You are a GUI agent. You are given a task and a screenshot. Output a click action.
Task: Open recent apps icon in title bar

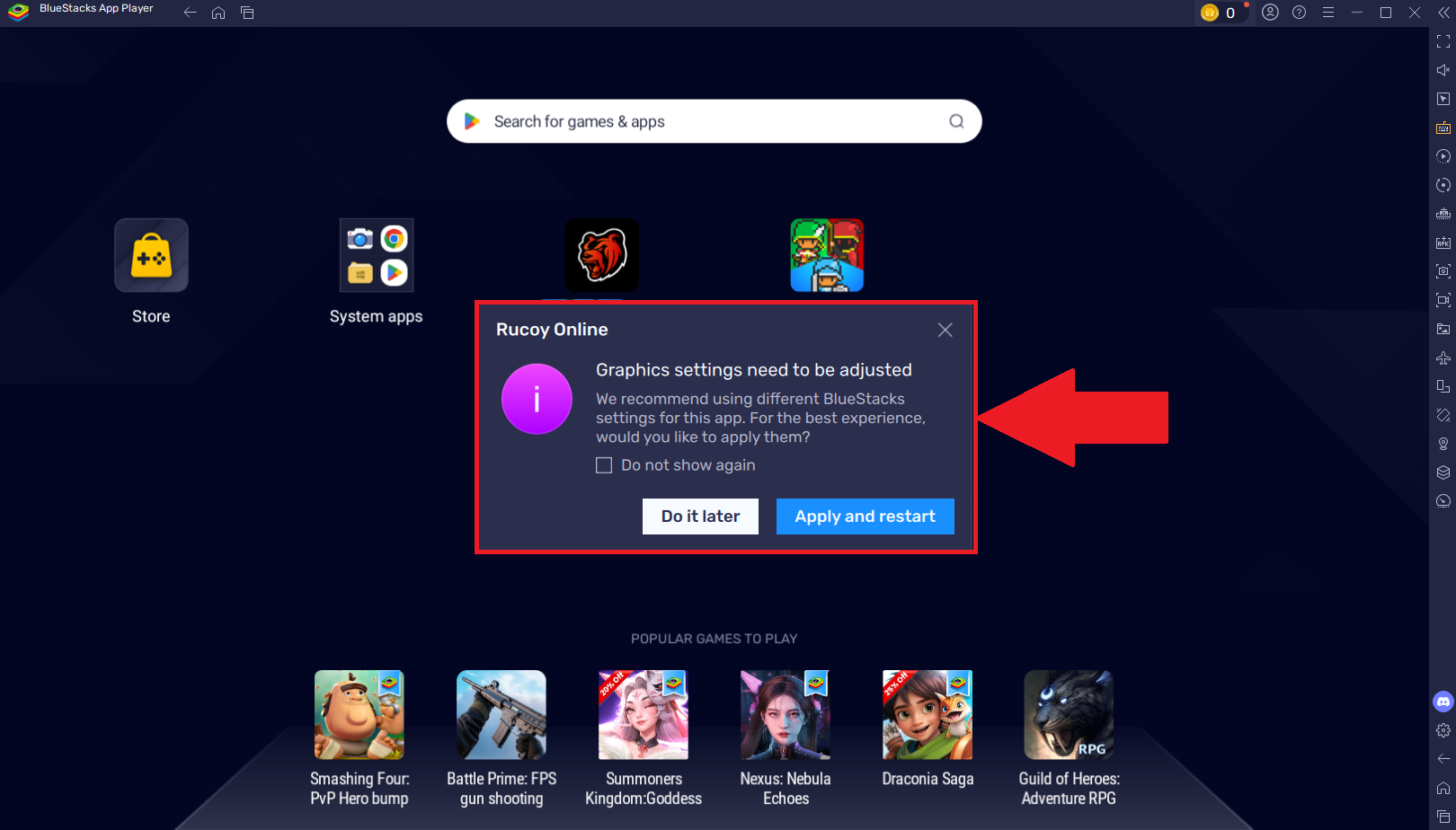pyautogui.click(x=247, y=13)
